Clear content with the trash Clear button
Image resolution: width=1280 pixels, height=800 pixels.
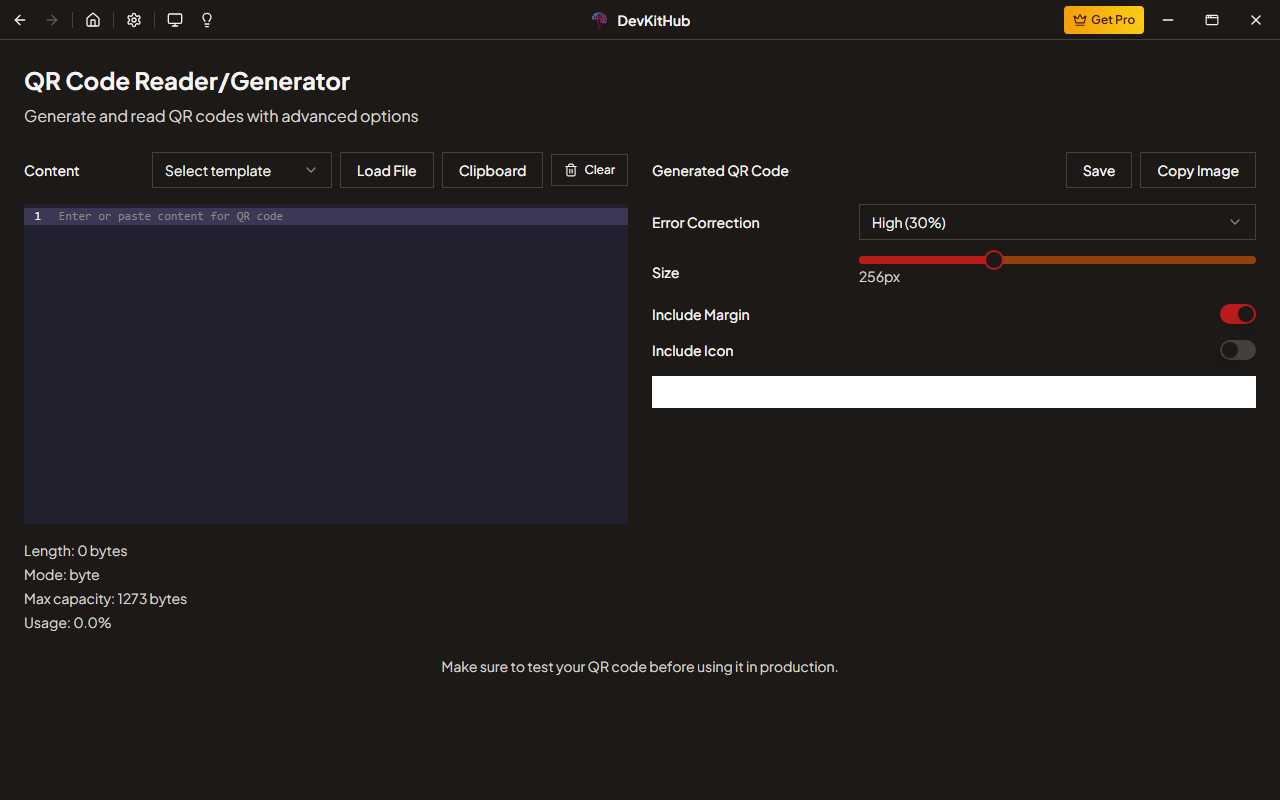[x=589, y=170]
